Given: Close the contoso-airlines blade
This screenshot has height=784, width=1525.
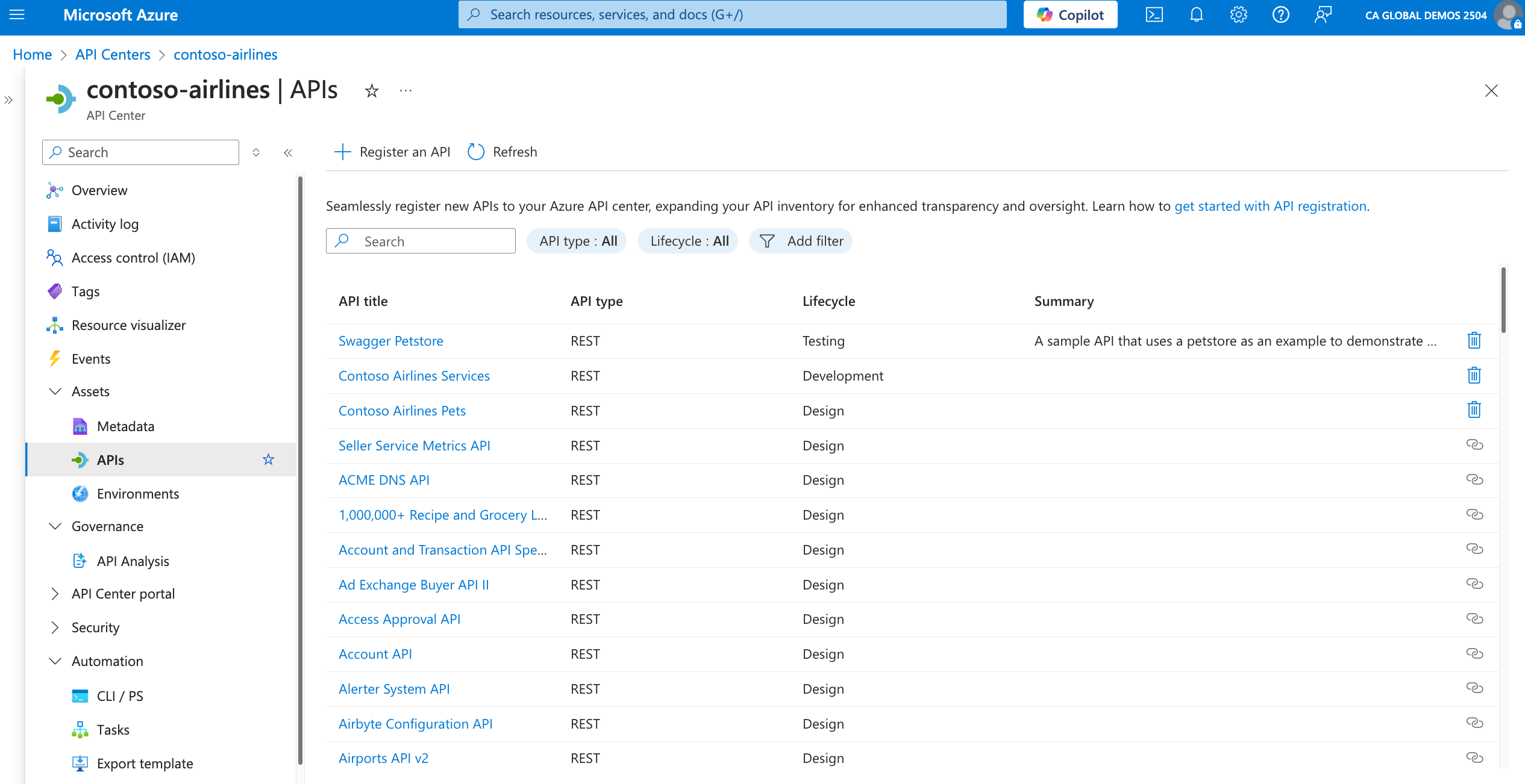Looking at the screenshot, I should point(1491,91).
